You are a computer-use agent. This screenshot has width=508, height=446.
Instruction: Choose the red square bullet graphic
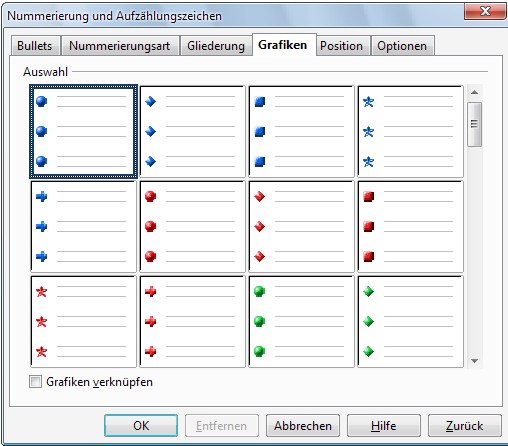pos(410,227)
